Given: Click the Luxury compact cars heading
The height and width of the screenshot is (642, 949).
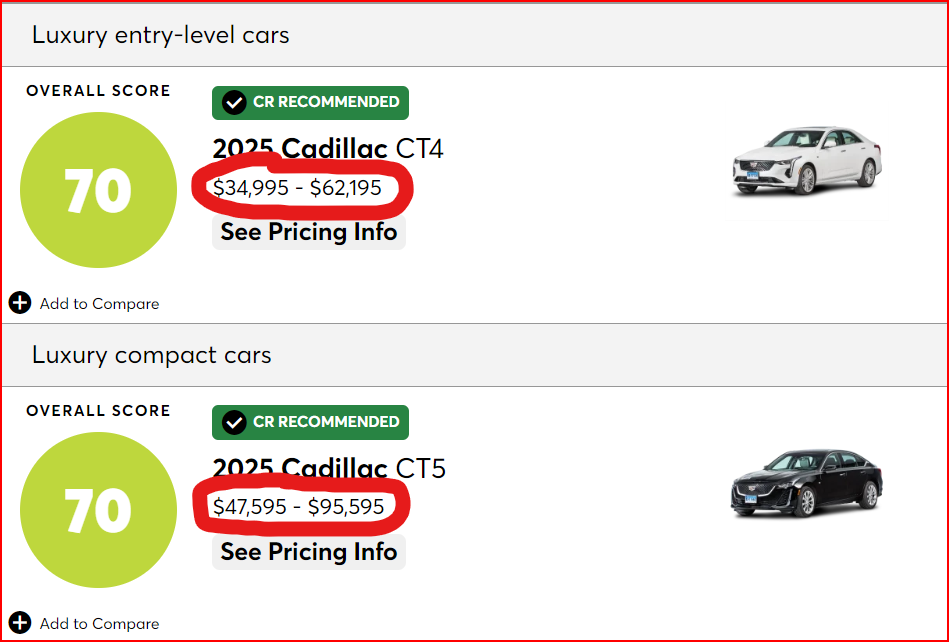Looking at the screenshot, I should click(x=152, y=355).
